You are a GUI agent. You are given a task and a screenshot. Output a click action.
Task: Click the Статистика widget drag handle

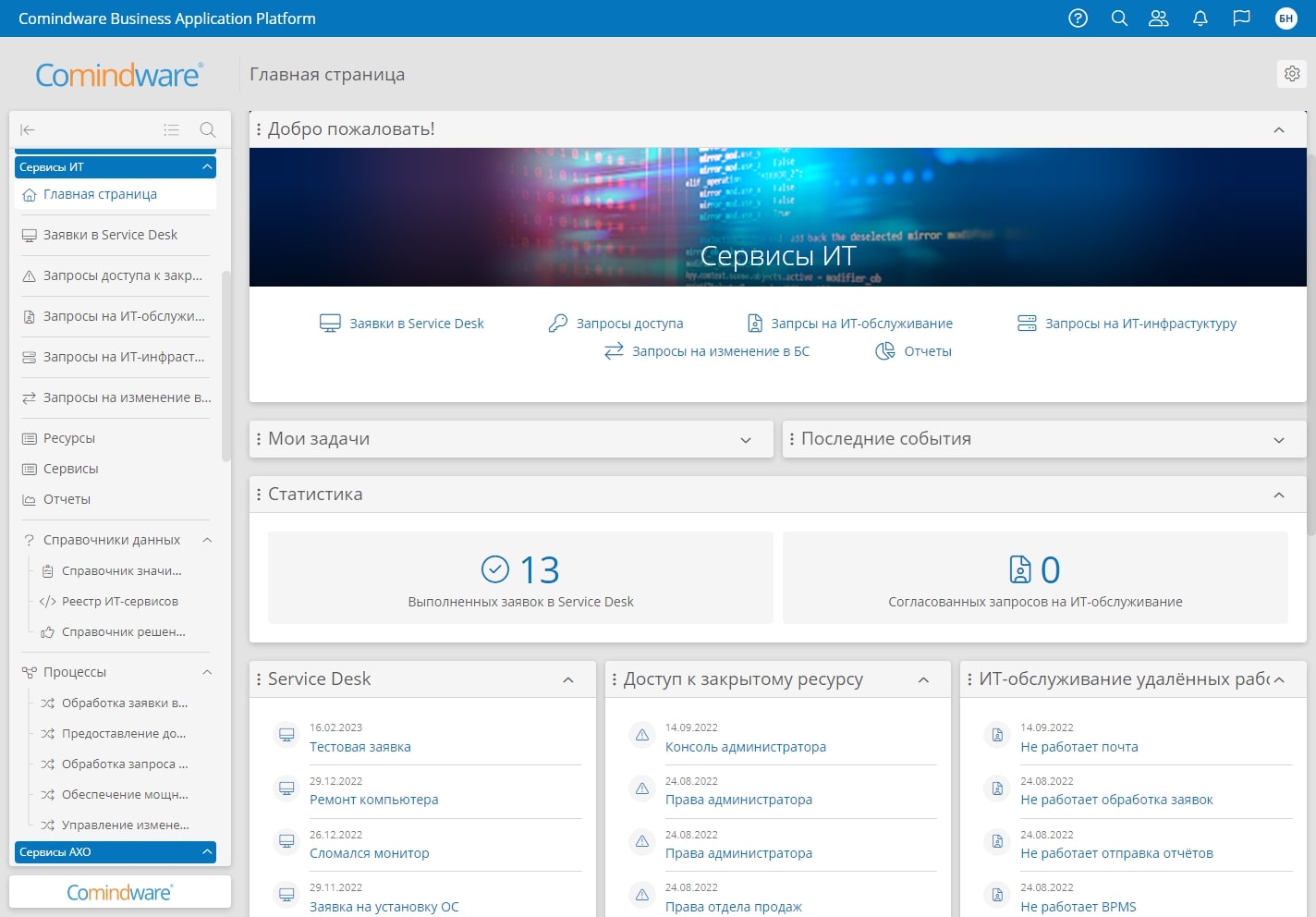pos(259,495)
